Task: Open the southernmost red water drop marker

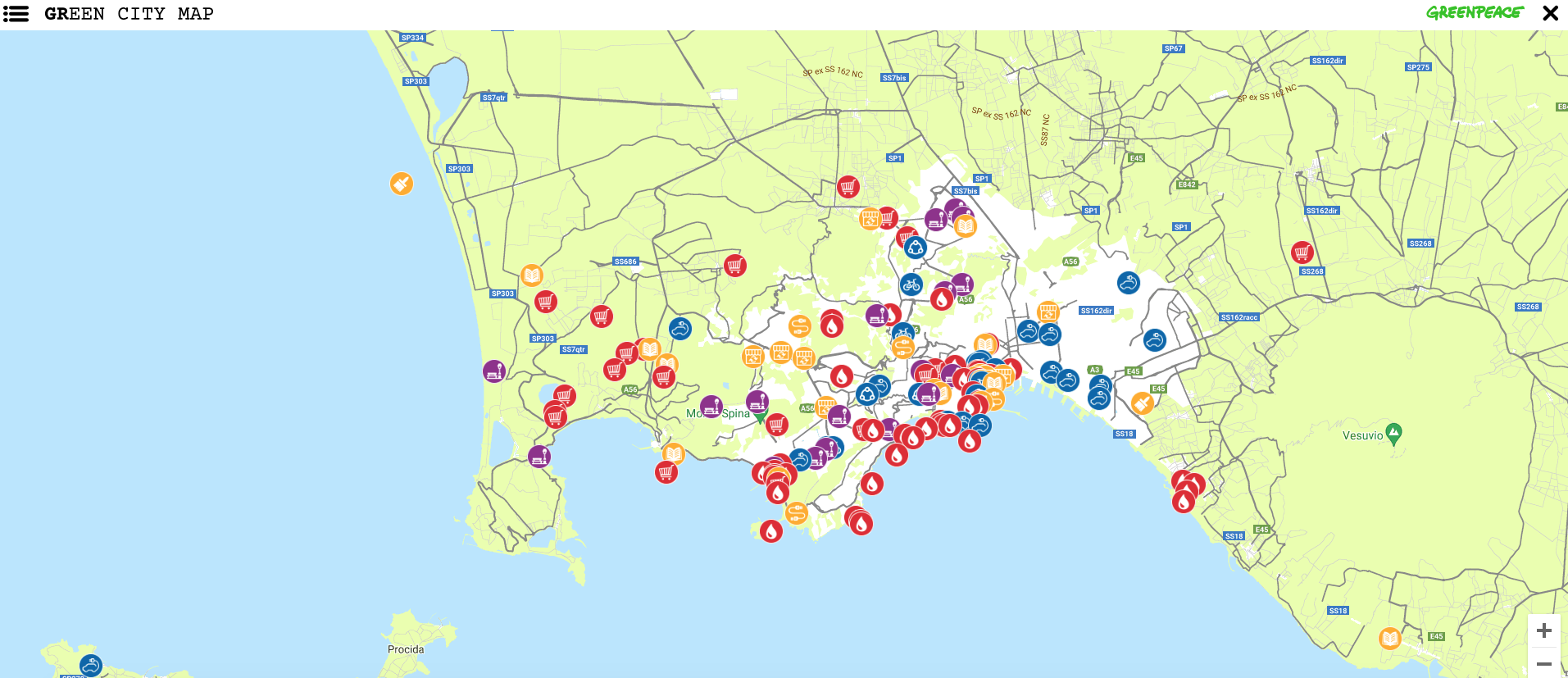Action: coord(770,531)
